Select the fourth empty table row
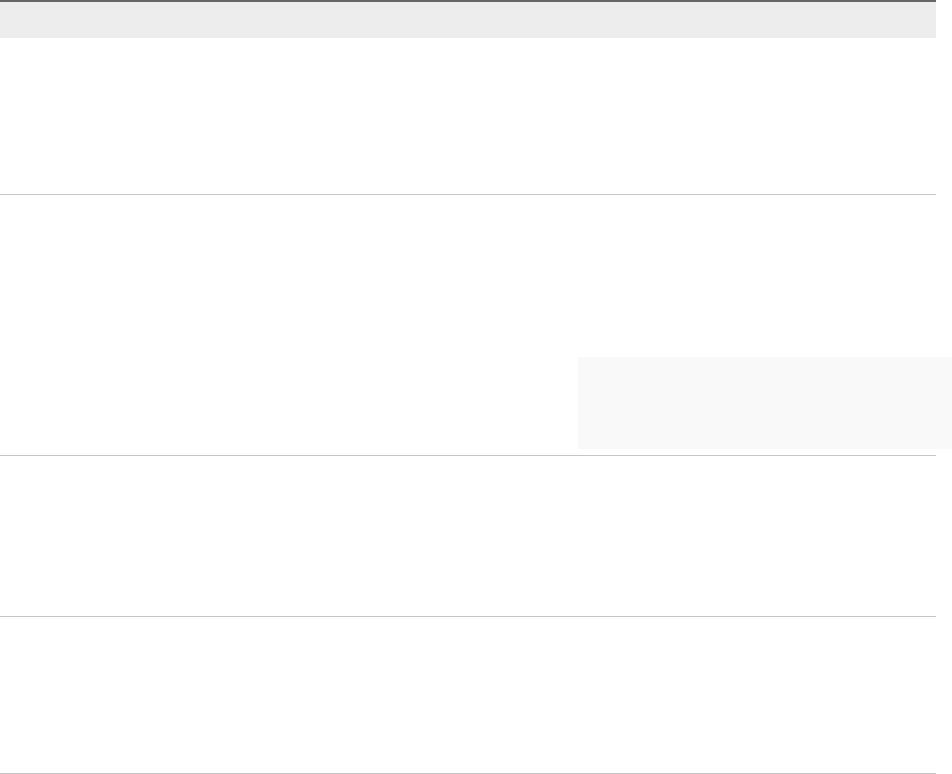The image size is (952, 774). click(468, 694)
